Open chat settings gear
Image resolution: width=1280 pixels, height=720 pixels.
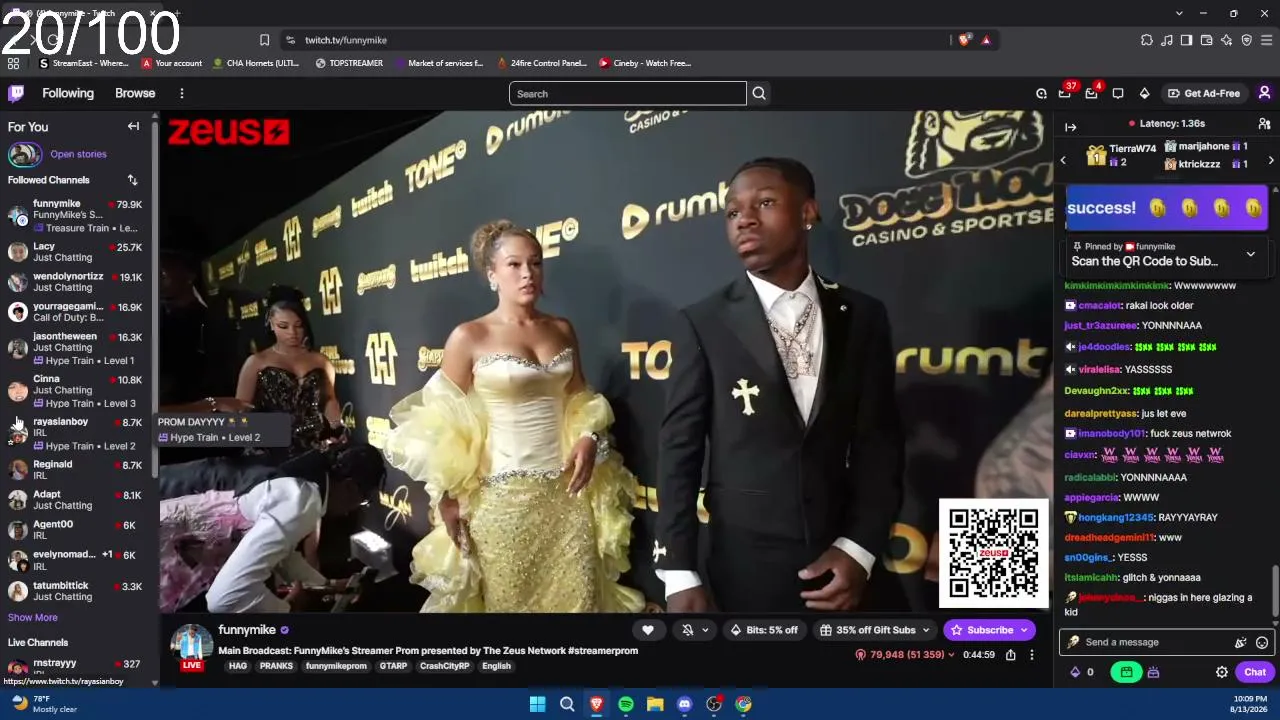pos(1221,672)
